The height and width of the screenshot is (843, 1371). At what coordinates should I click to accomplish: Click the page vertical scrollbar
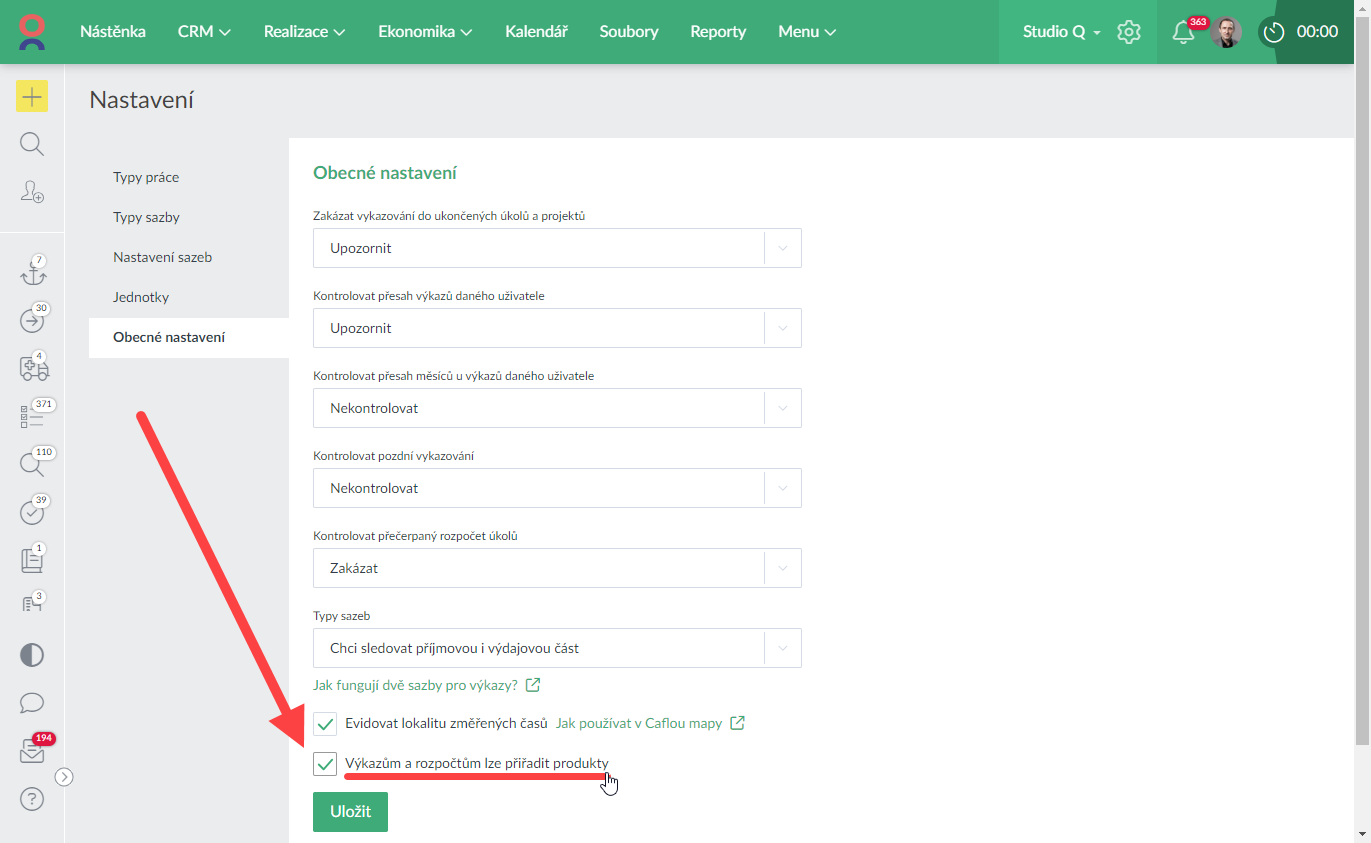(1362, 400)
